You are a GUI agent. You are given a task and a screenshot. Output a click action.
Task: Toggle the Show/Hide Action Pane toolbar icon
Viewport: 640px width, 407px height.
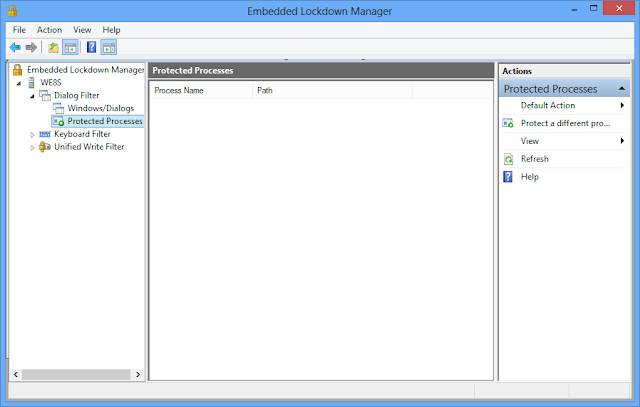click(x=109, y=47)
